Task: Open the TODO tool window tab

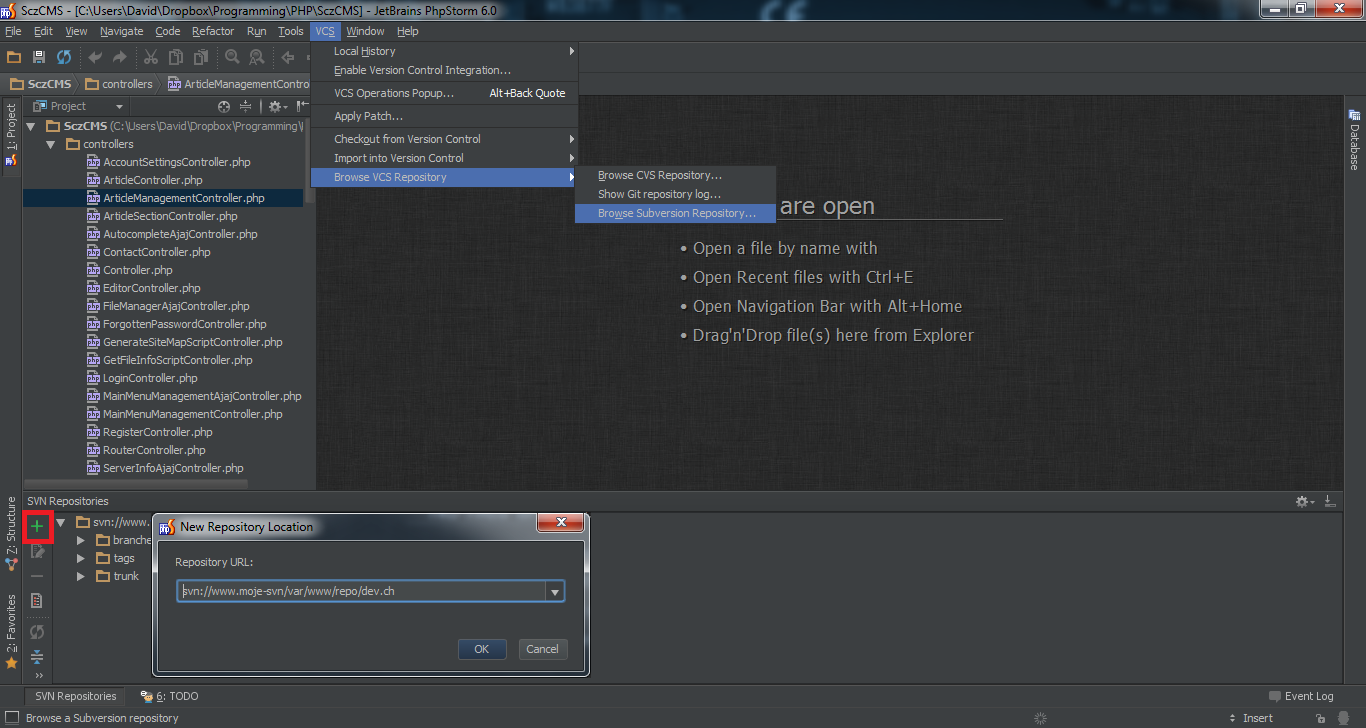Action: 169,696
